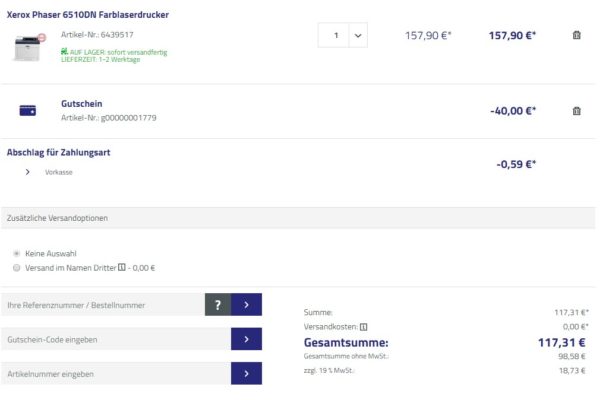Click into the Gutschein-Code eingeben field
This screenshot has width=600, height=400.
115,339
